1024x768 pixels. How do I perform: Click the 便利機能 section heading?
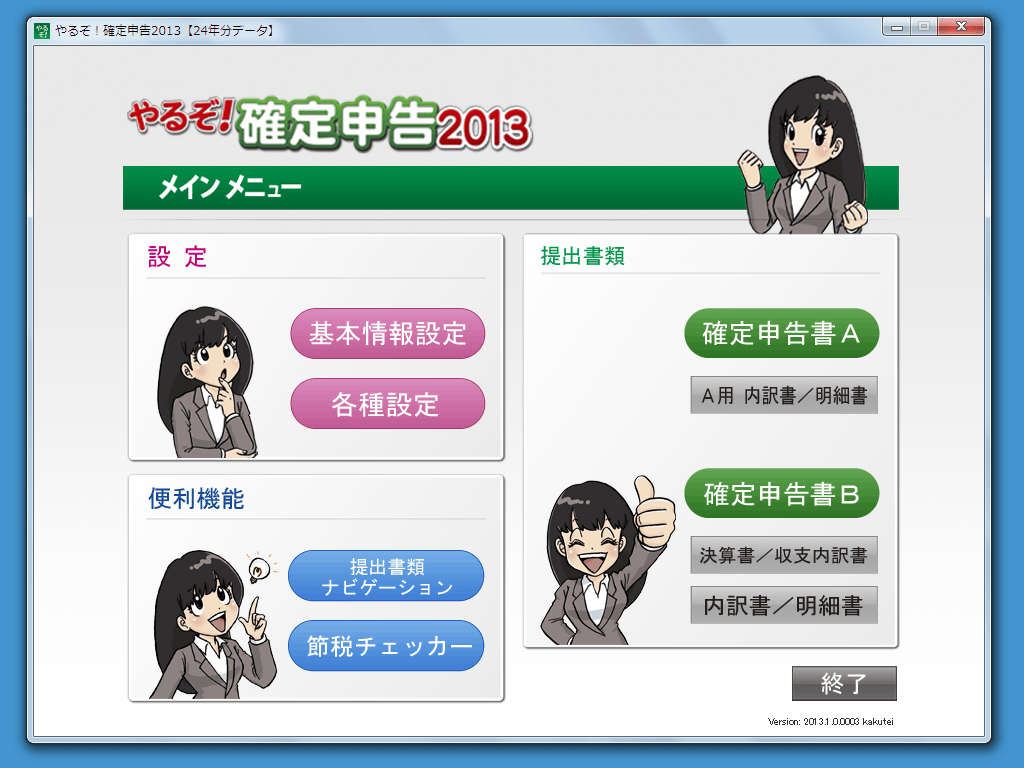pos(196,499)
